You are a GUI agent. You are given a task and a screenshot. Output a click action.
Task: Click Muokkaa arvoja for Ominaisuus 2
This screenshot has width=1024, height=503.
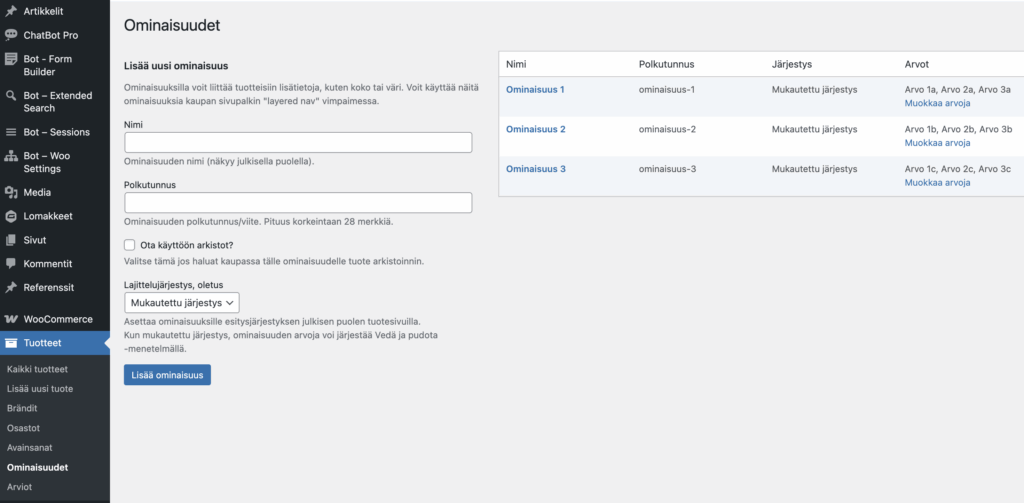click(937, 143)
